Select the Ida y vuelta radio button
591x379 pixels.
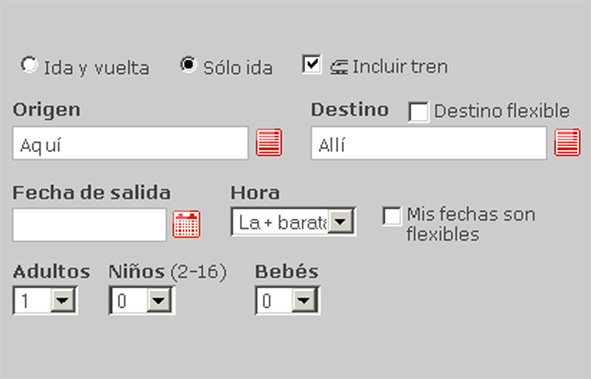tap(29, 64)
